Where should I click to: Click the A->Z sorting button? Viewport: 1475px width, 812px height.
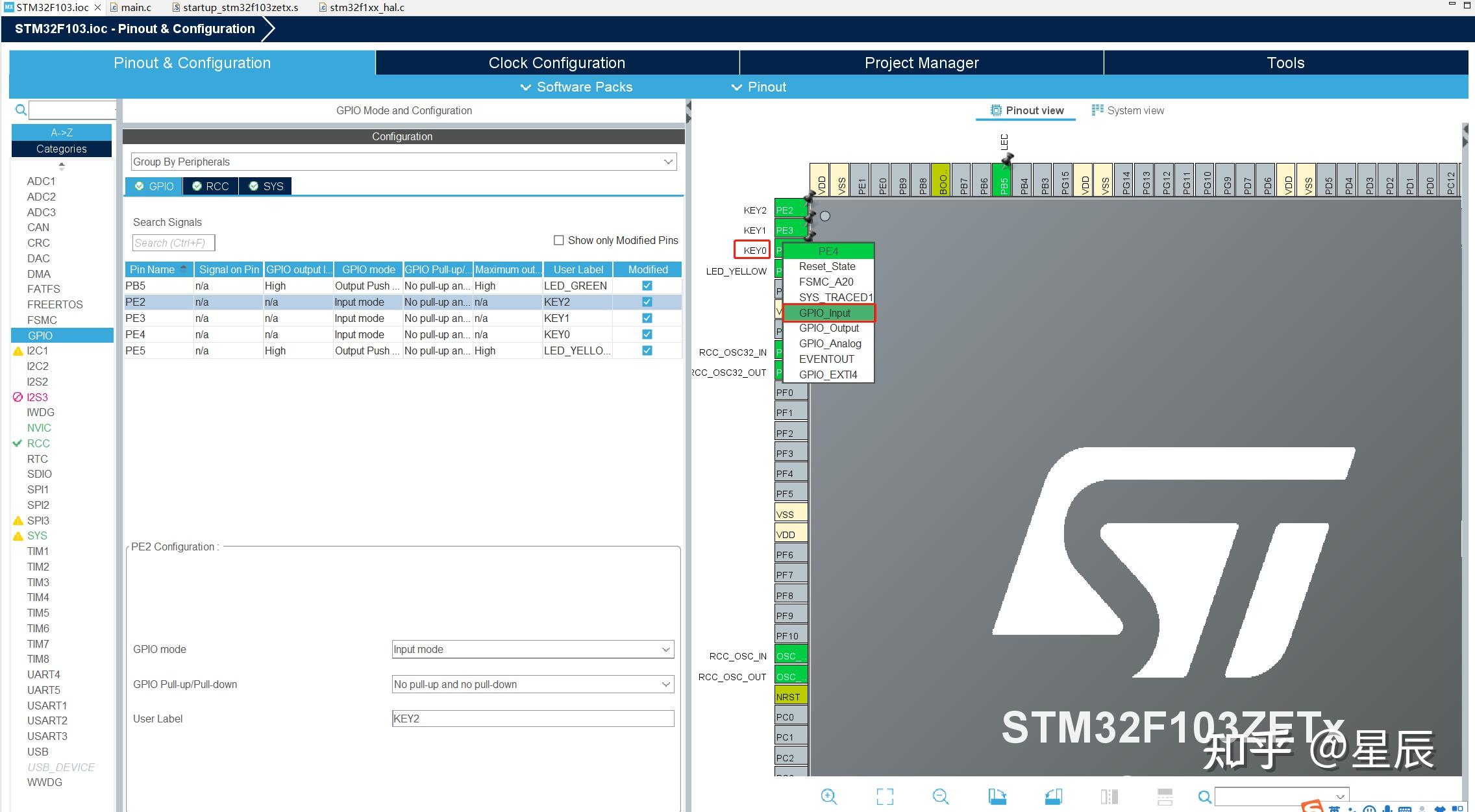coord(62,132)
